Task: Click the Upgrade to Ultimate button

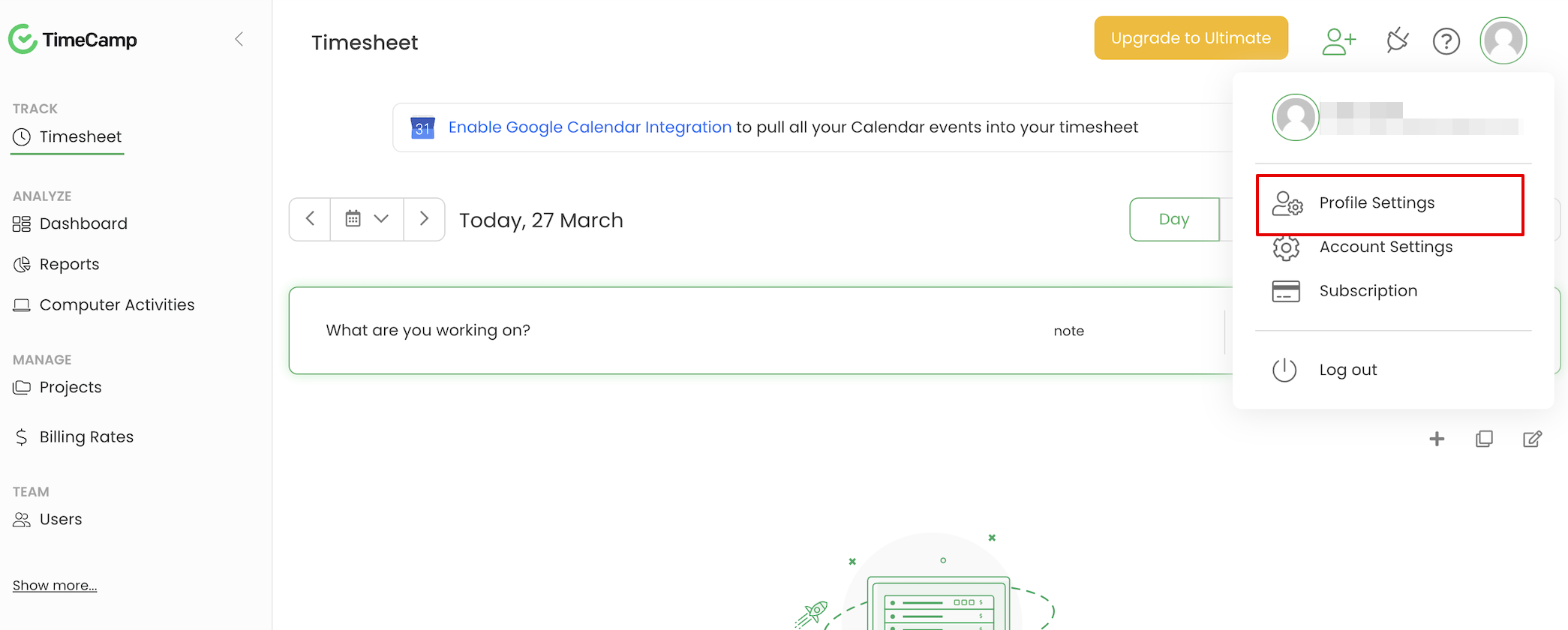Action: click(x=1191, y=38)
